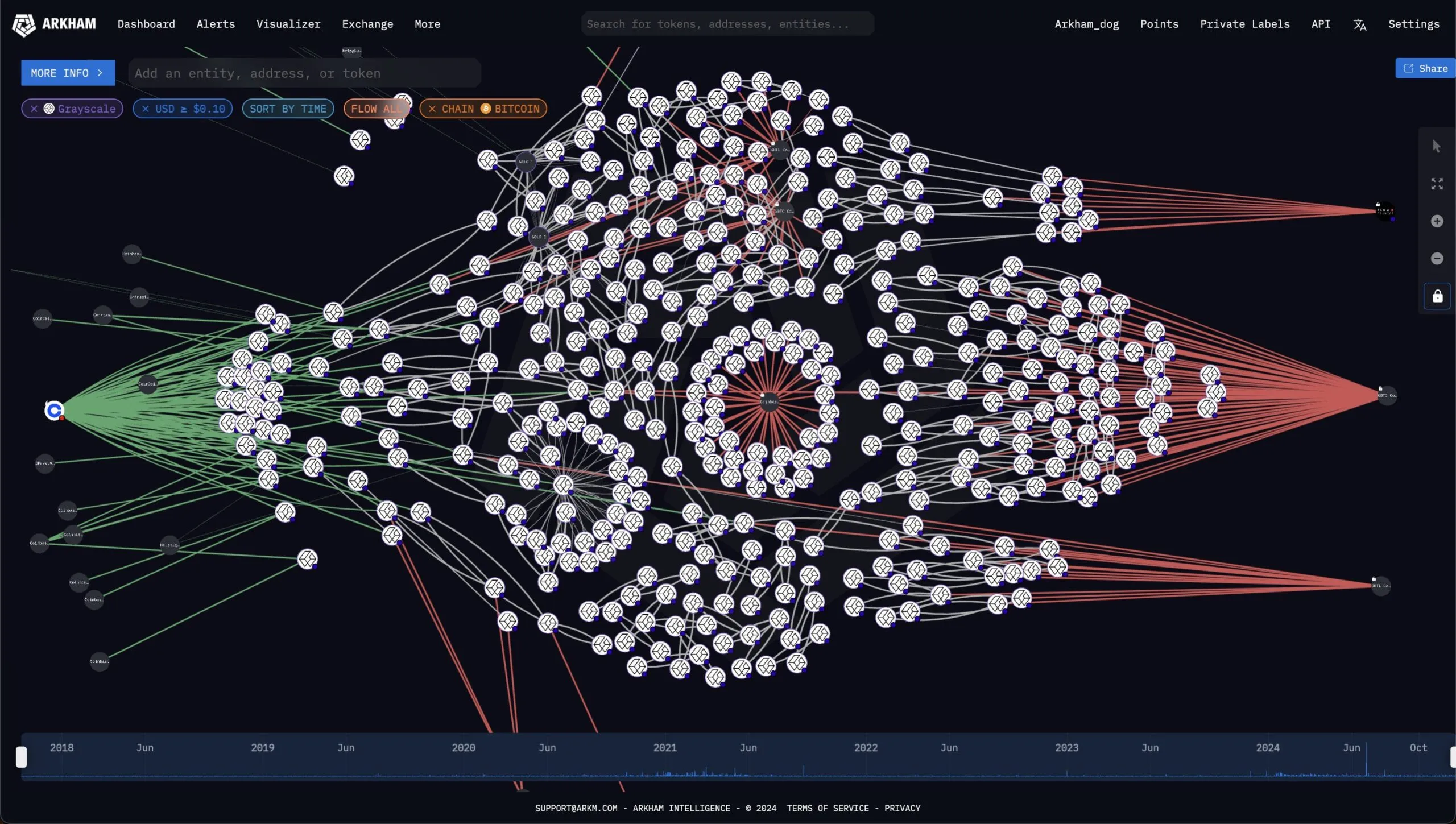Go to the Alerts page

(x=216, y=24)
